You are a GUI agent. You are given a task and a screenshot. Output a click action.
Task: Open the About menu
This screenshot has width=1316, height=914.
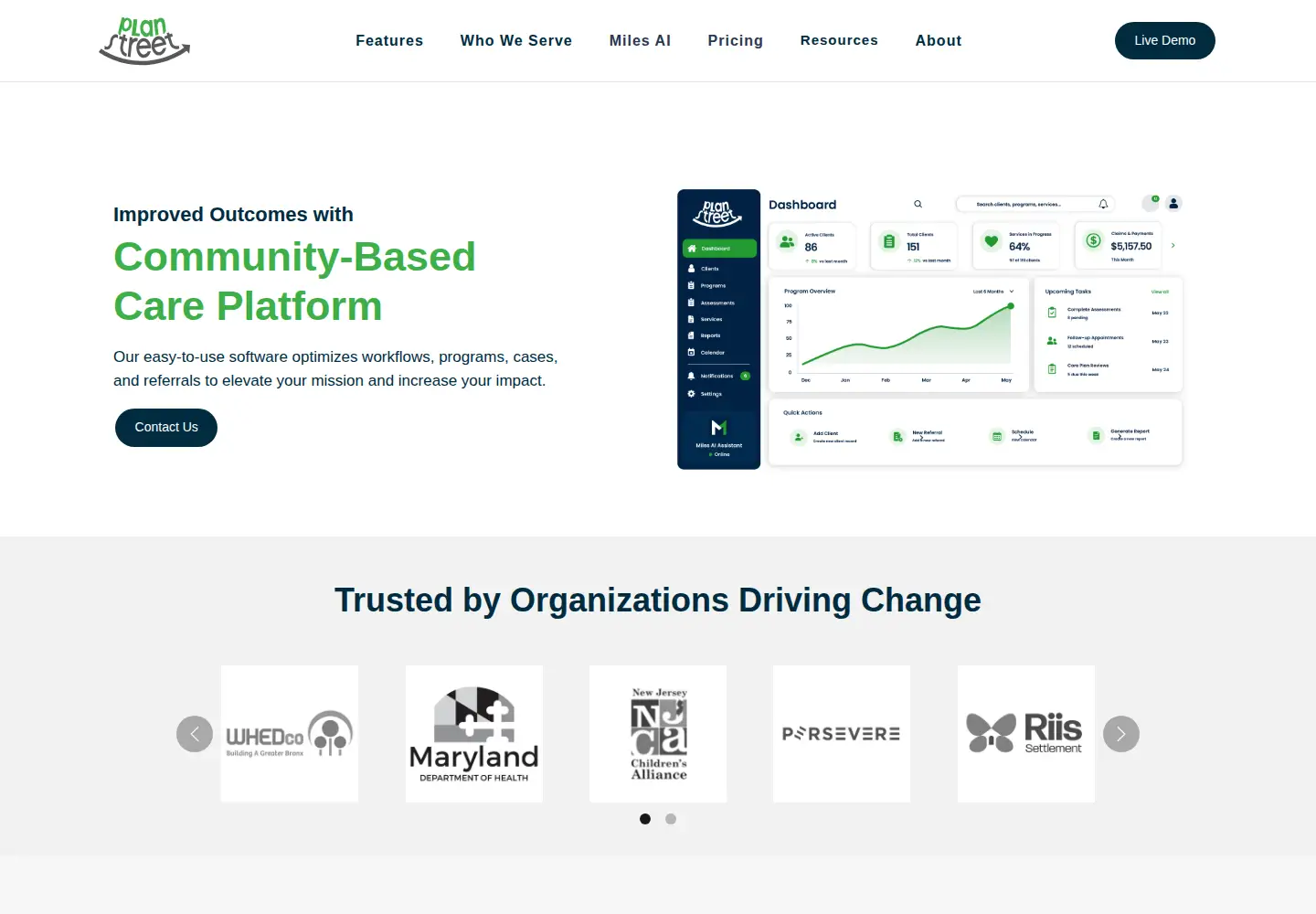(x=939, y=41)
